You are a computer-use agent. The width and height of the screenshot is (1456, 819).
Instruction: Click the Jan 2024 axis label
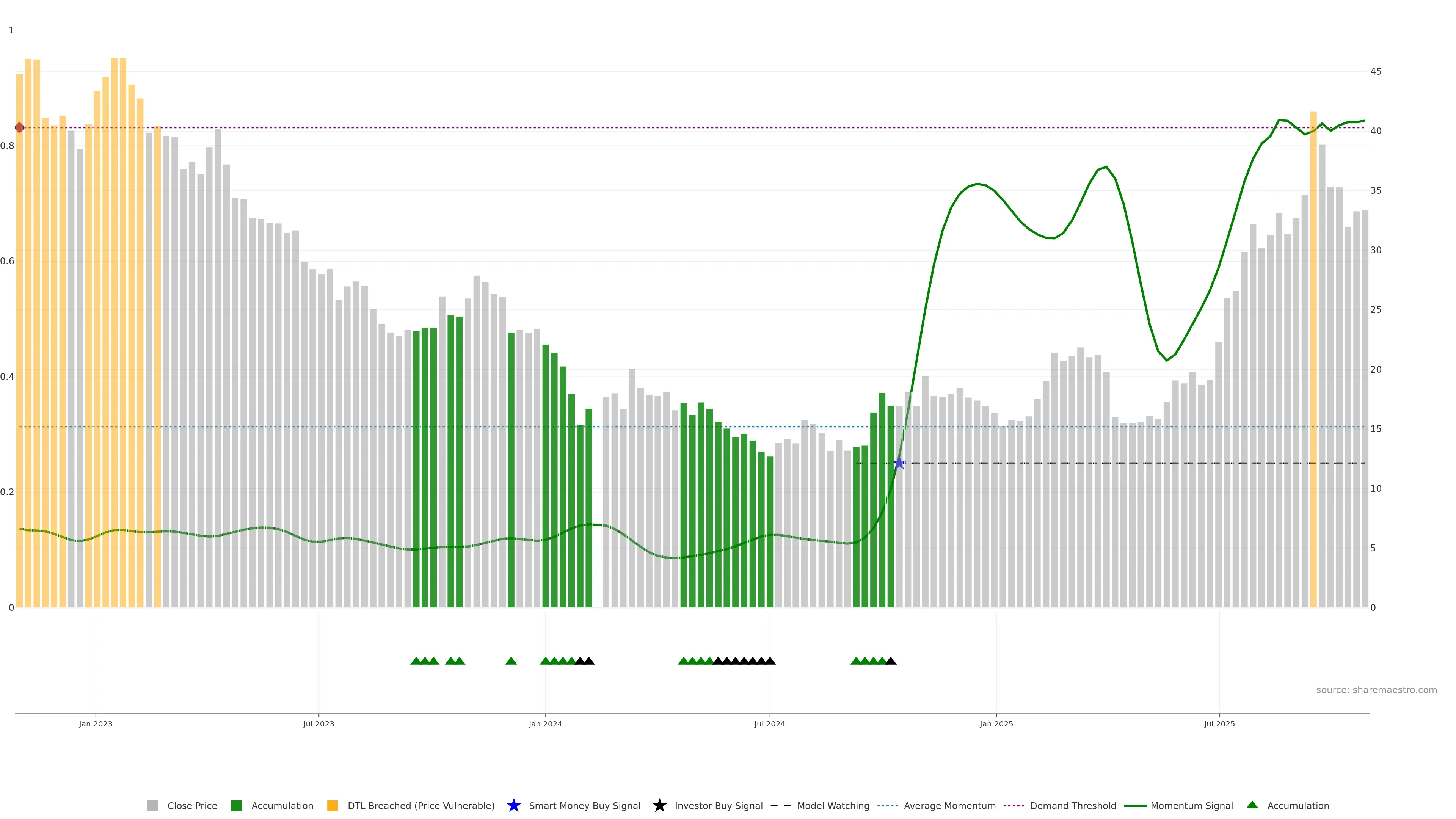(x=545, y=724)
